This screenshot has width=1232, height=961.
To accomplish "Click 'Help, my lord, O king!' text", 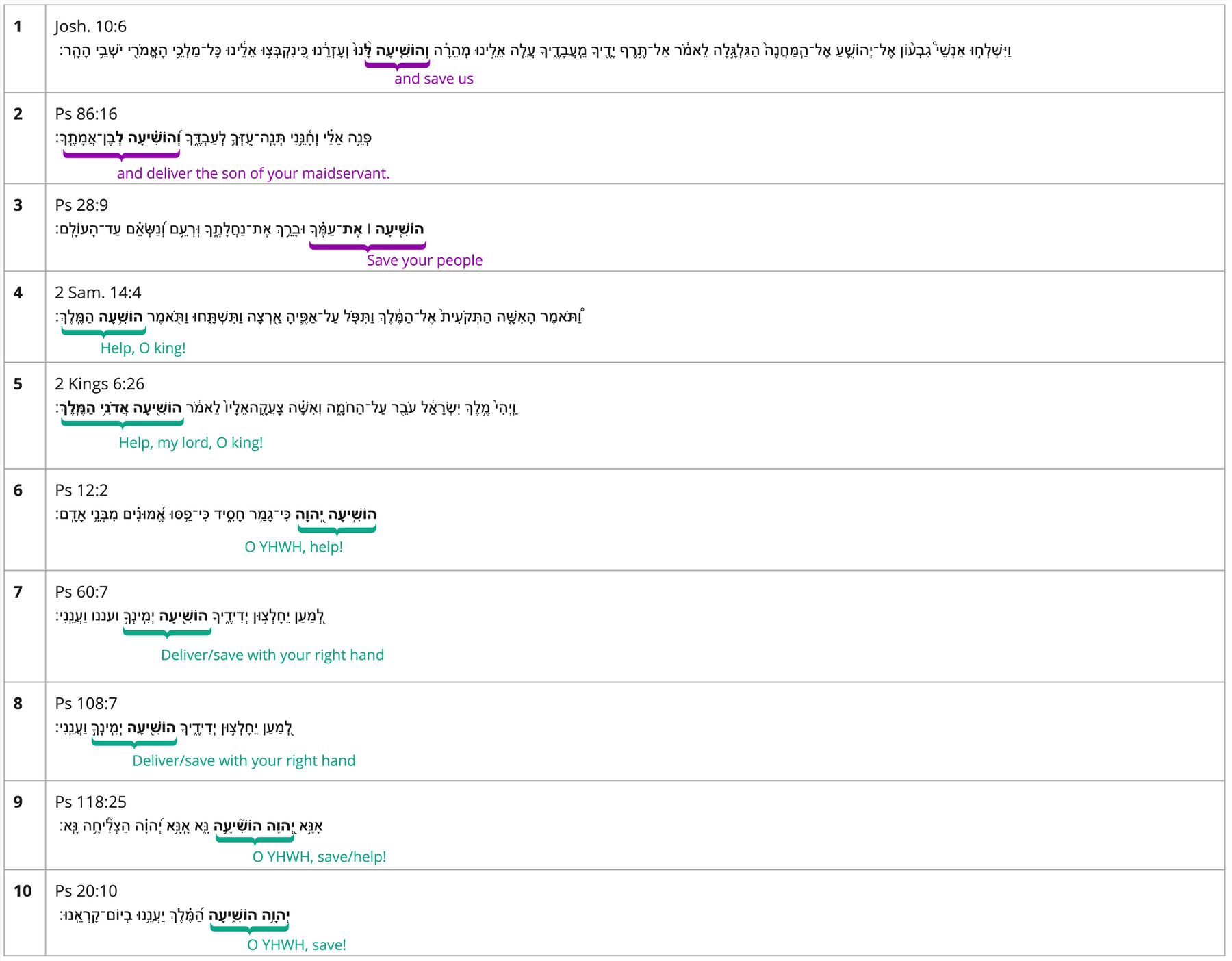I will 190,442.
